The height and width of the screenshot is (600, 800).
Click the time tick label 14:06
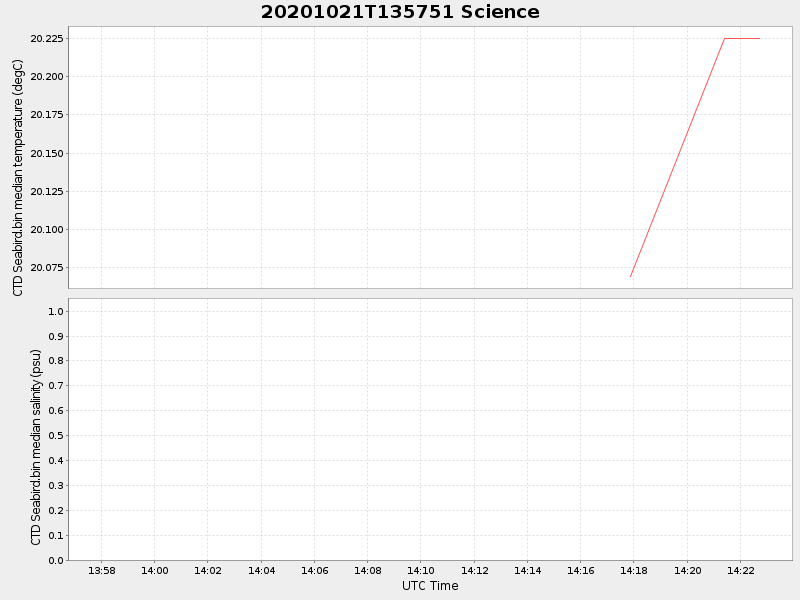point(315,571)
